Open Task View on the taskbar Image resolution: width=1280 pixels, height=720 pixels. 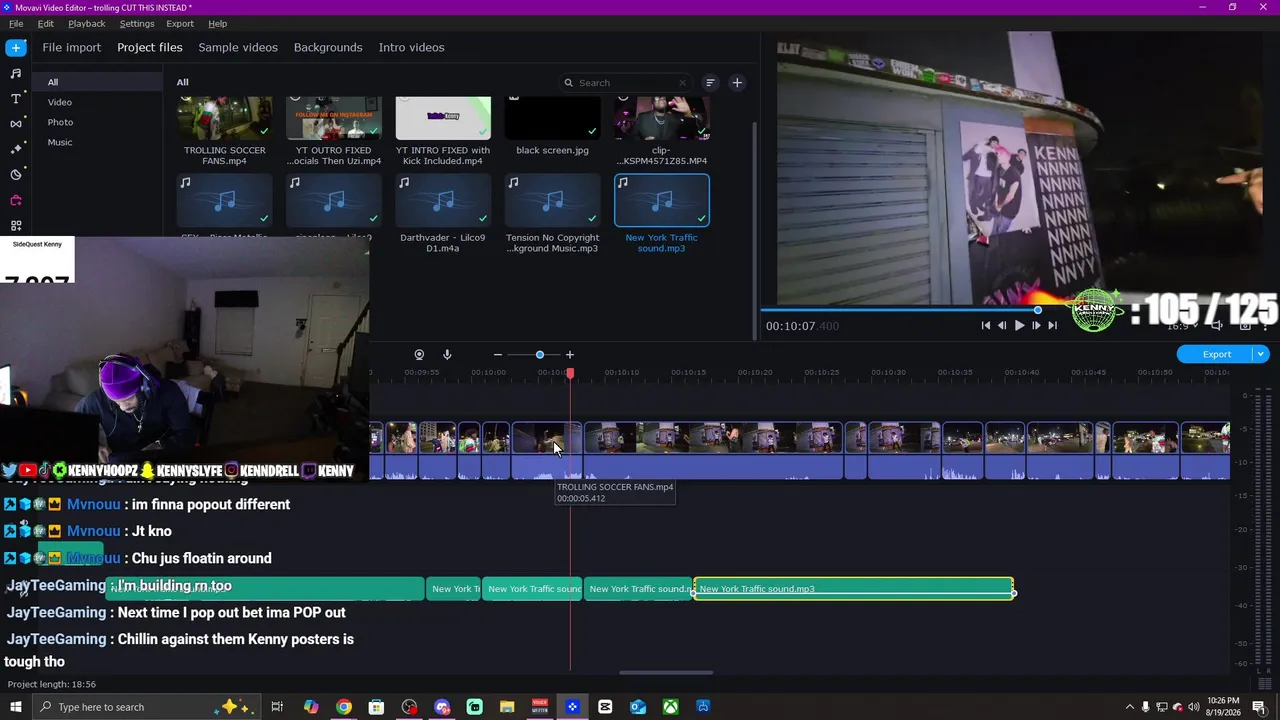[277, 707]
